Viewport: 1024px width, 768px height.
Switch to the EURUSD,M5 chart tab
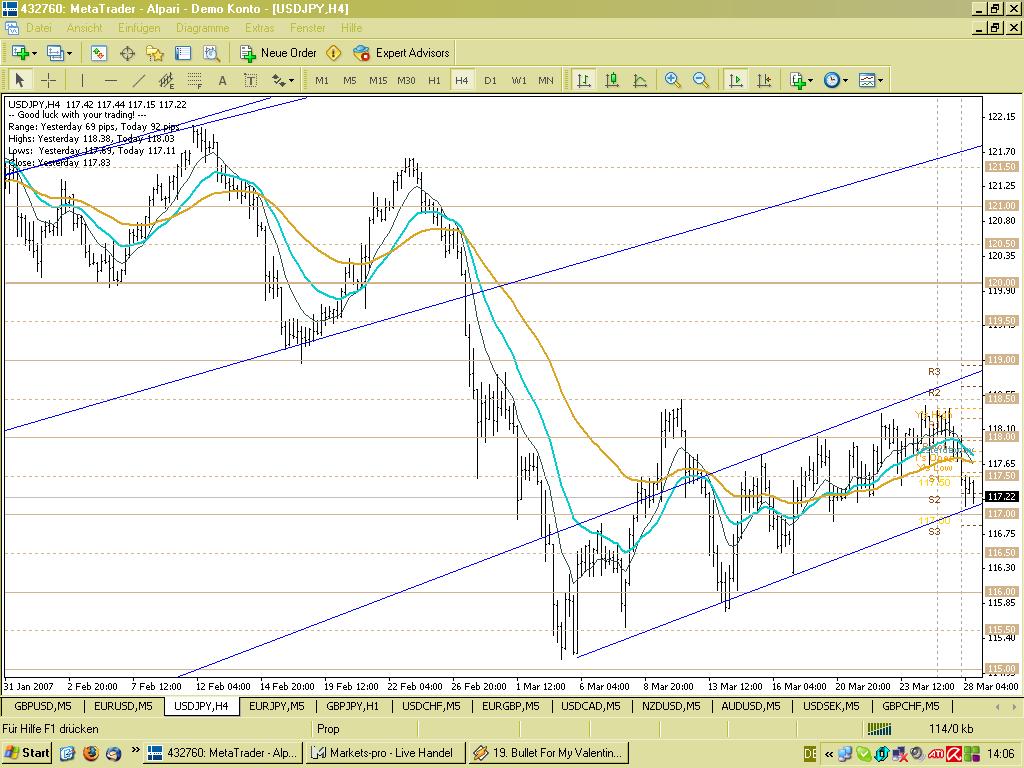(x=124, y=706)
